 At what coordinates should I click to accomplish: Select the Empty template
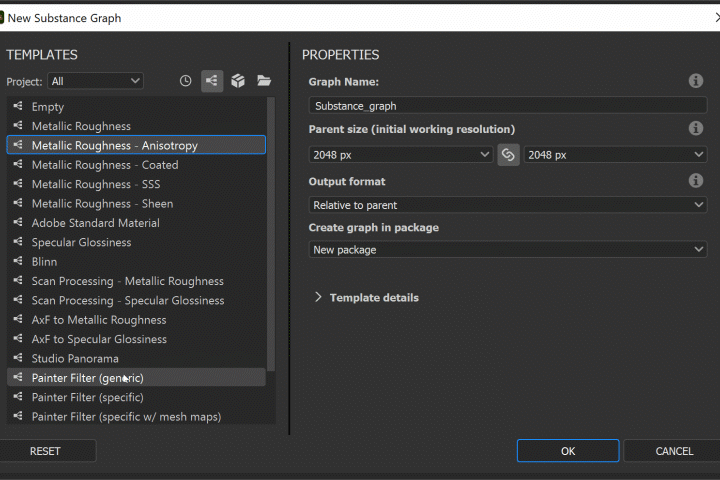point(136,107)
